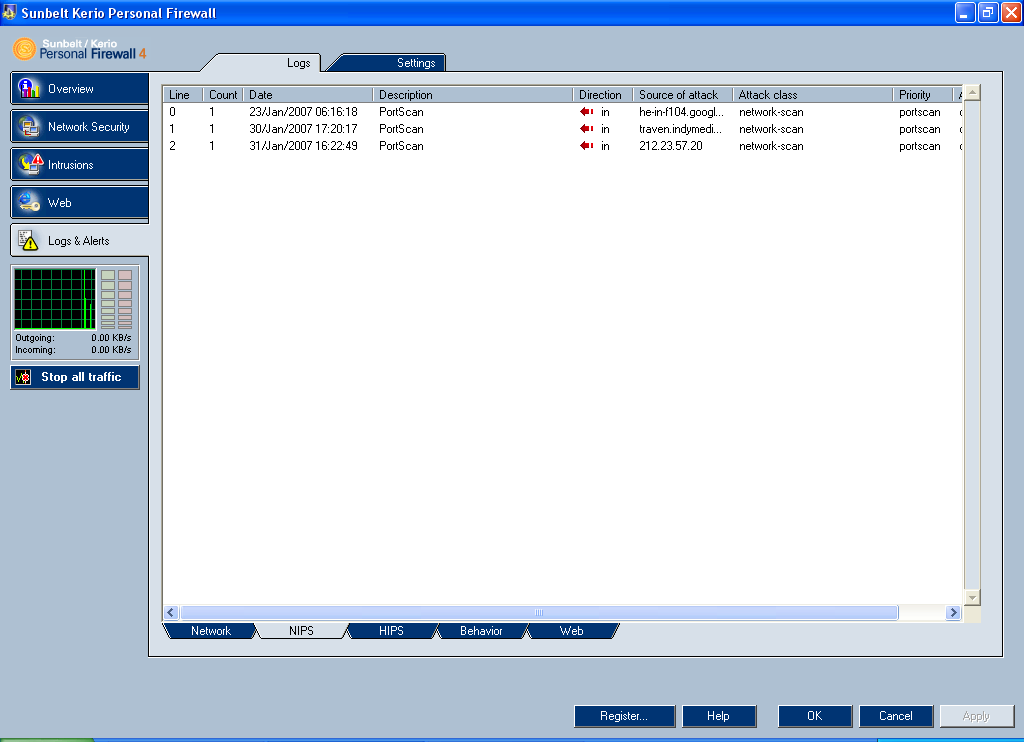Sort by Source of attack column

(682, 95)
